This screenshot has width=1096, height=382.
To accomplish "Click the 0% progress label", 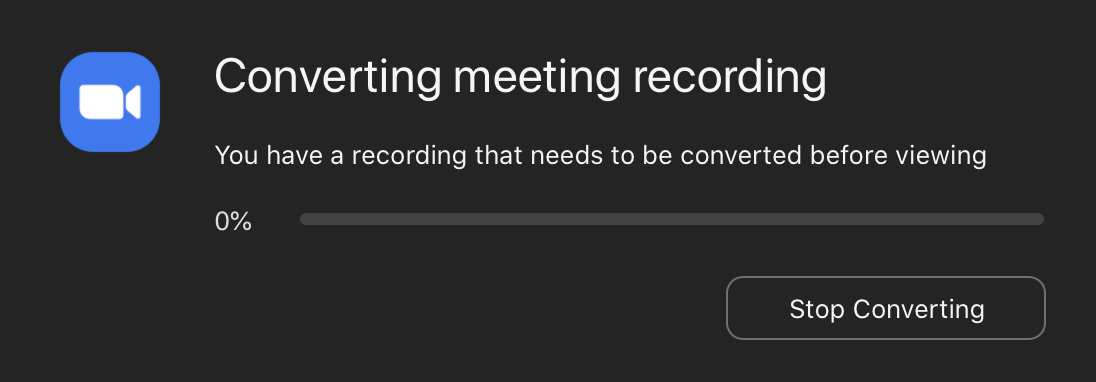I will coord(233,221).
